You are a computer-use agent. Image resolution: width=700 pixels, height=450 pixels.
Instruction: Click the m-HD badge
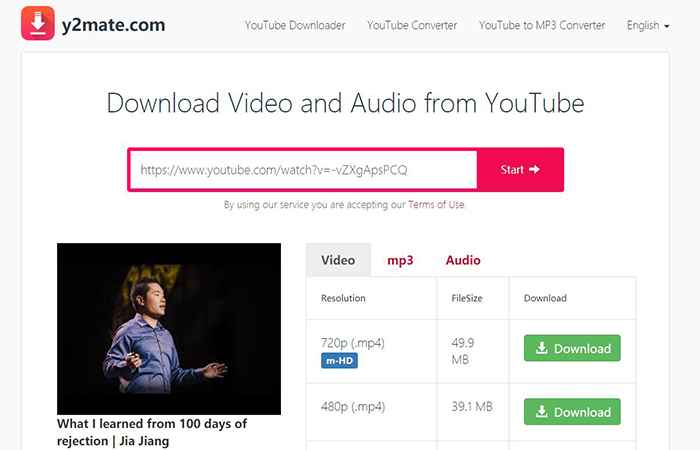coord(339,360)
